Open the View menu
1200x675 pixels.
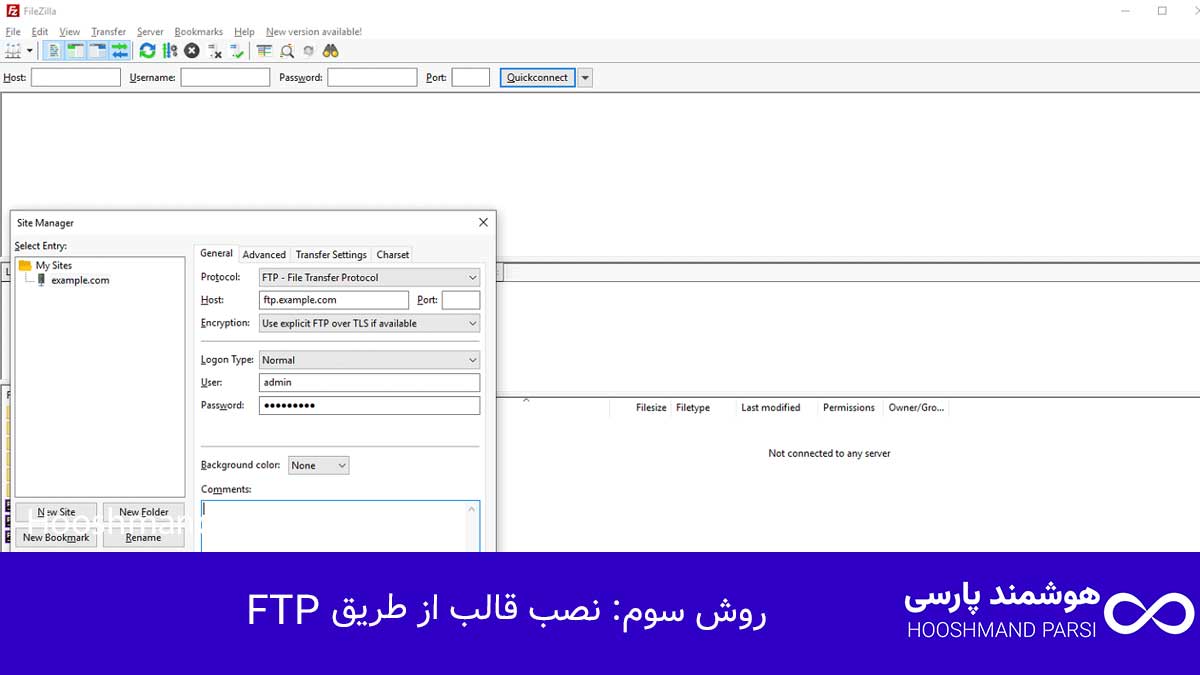[69, 32]
